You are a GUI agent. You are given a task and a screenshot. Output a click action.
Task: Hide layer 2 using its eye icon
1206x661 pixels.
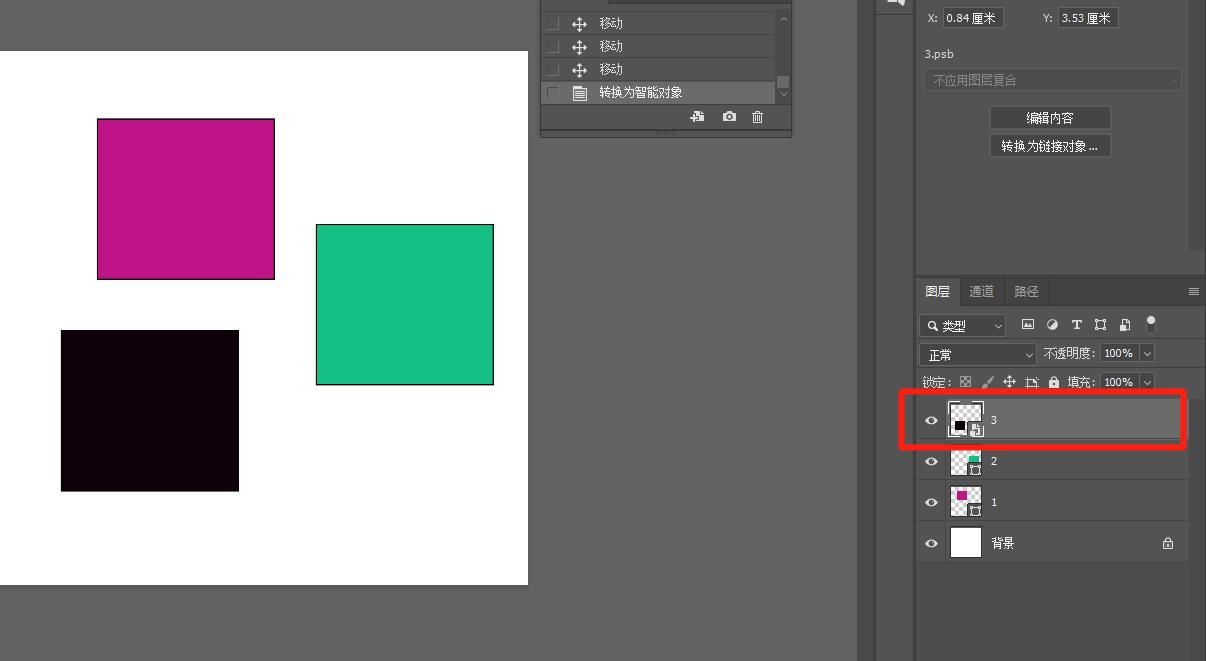(931, 462)
